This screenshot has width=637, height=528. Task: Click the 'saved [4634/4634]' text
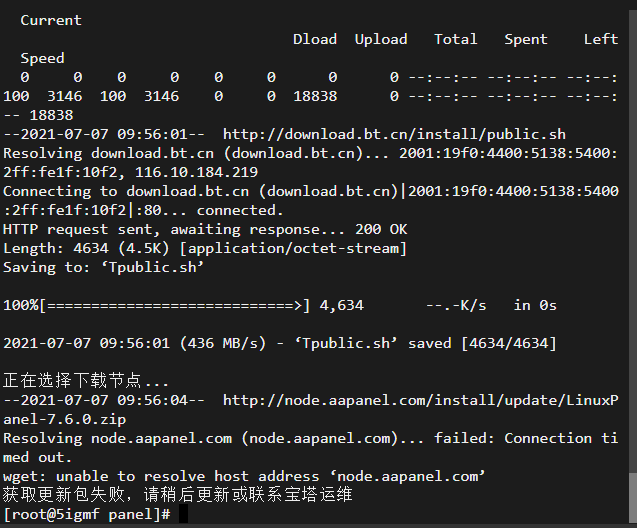482,344
